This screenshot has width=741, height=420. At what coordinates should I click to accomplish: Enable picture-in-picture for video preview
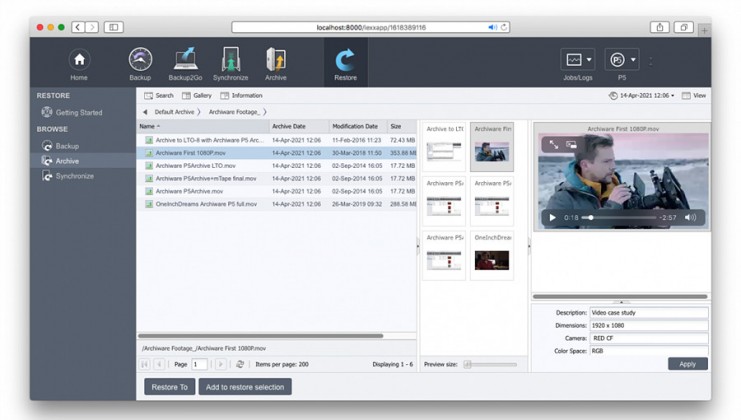(x=571, y=145)
